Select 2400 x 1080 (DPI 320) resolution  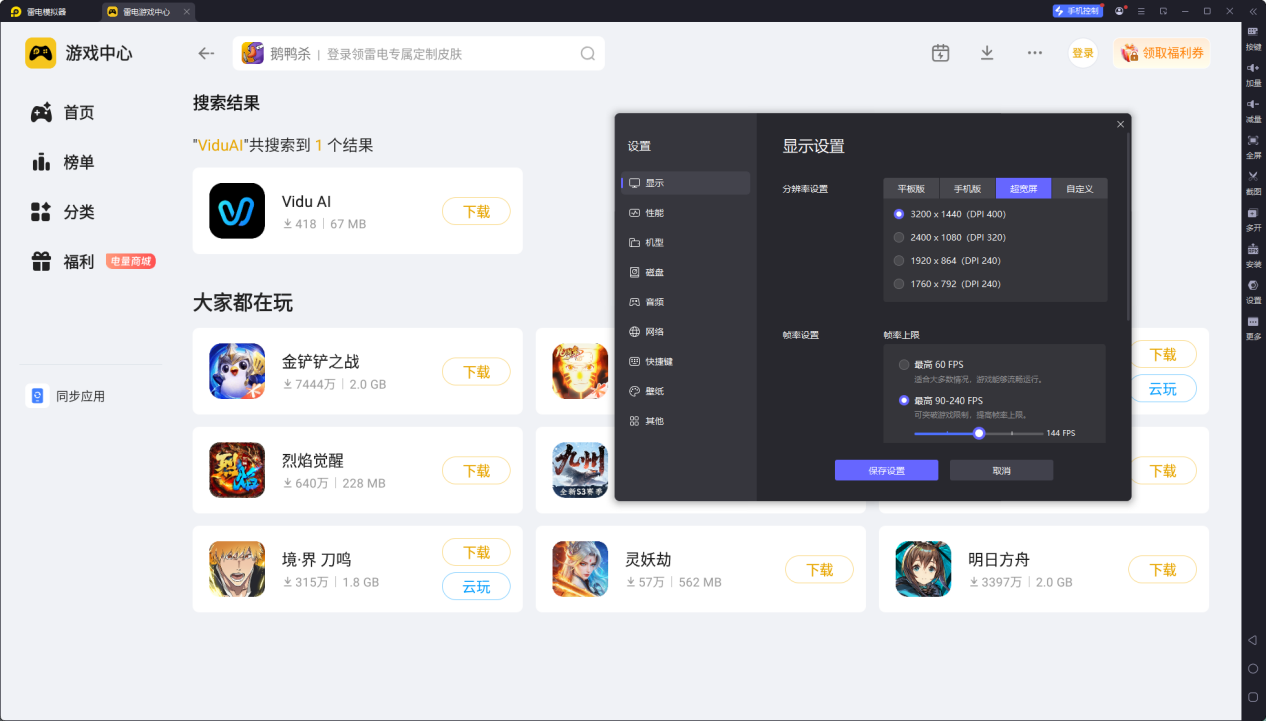click(950, 237)
